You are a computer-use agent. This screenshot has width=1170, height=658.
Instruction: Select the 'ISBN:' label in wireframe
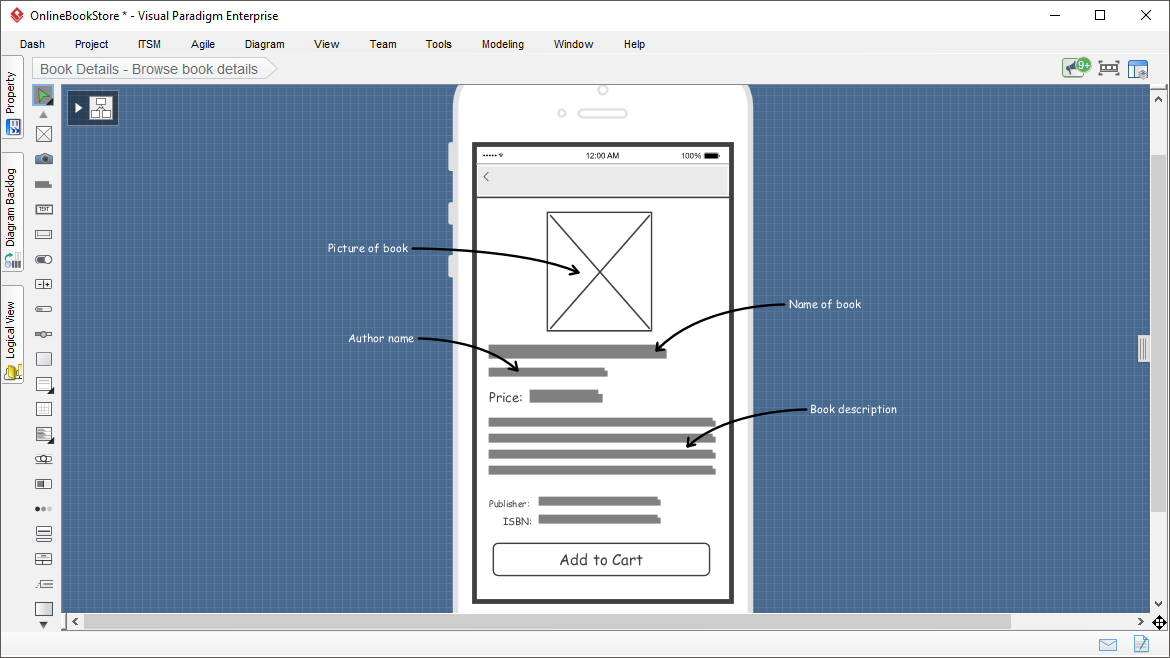[517, 521]
